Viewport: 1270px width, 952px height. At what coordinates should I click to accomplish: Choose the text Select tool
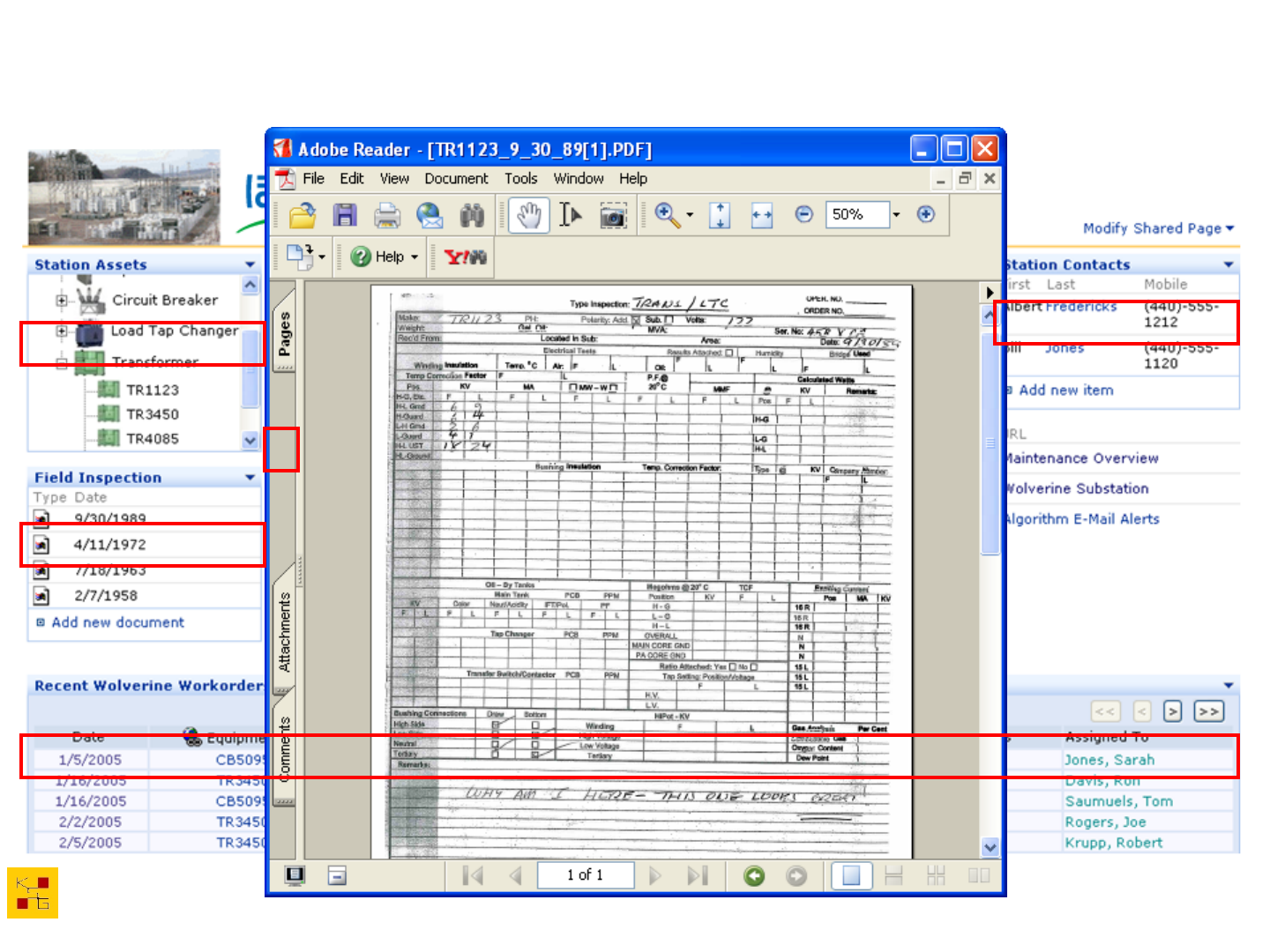[571, 215]
